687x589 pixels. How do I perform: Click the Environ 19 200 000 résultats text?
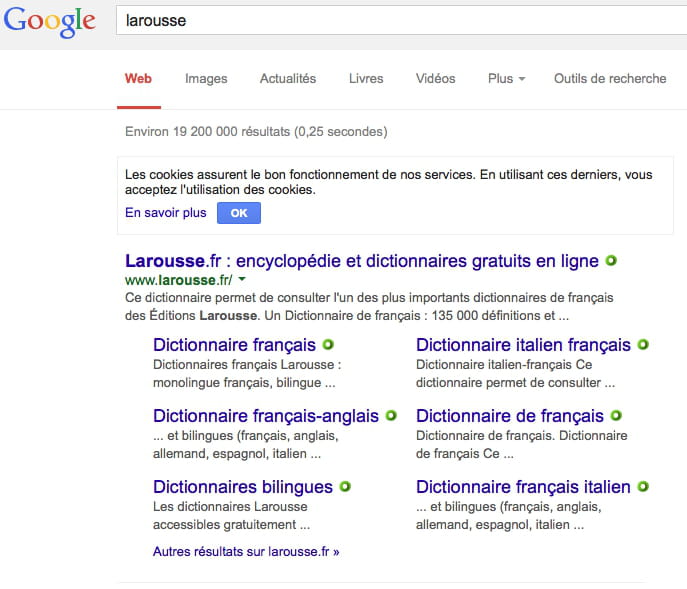click(256, 131)
